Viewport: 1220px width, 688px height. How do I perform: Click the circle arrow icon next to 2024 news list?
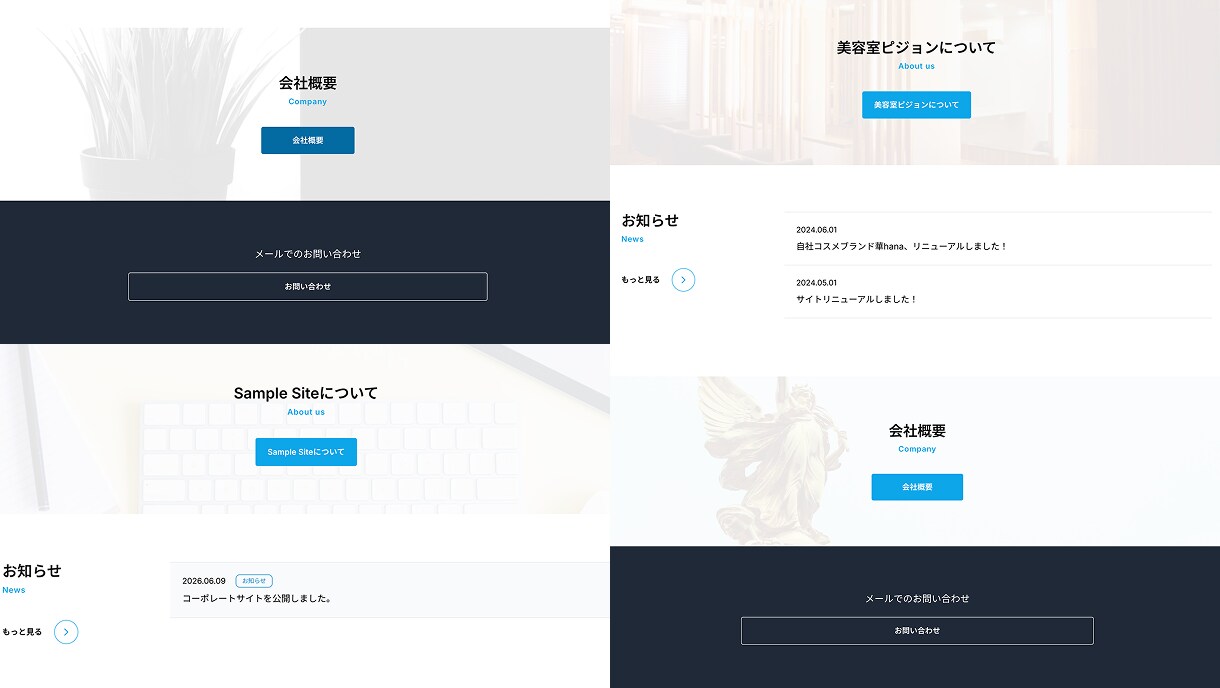tap(683, 280)
